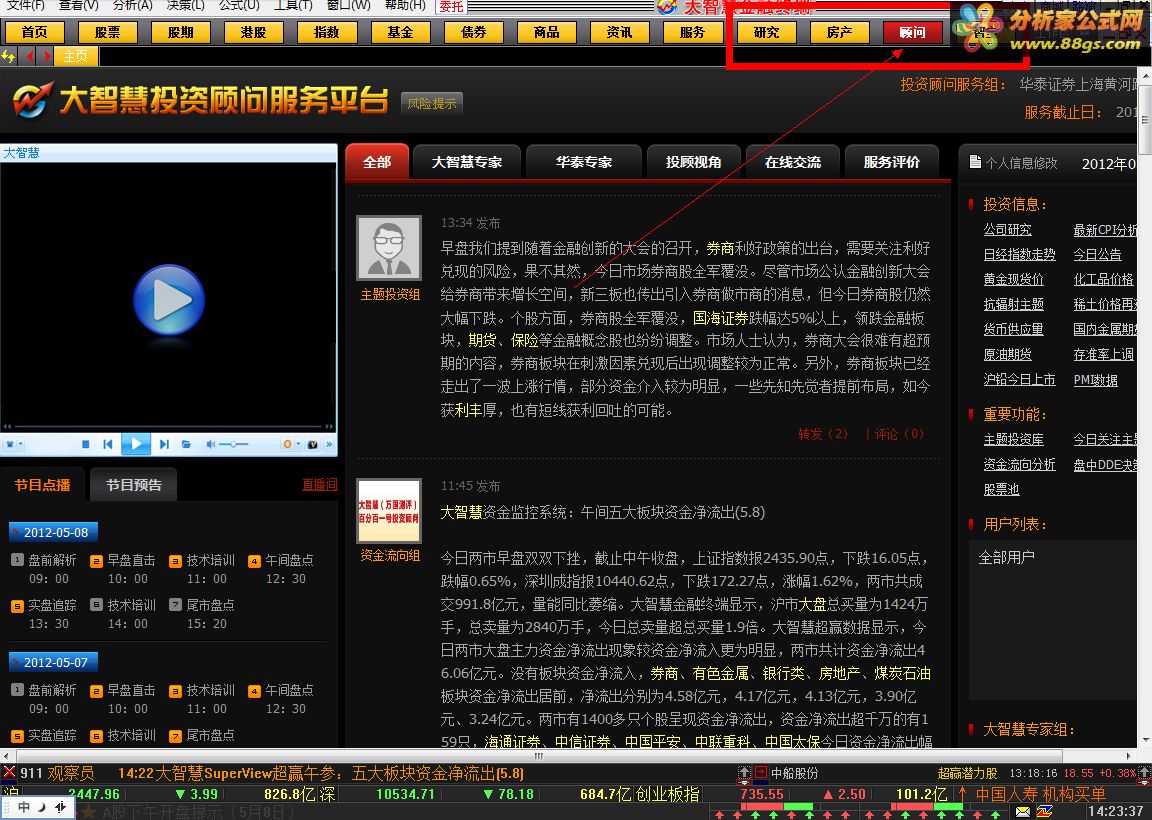The image size is (1152, 820).
Task: Open file icon in media player bar
Action: [186, 444]
